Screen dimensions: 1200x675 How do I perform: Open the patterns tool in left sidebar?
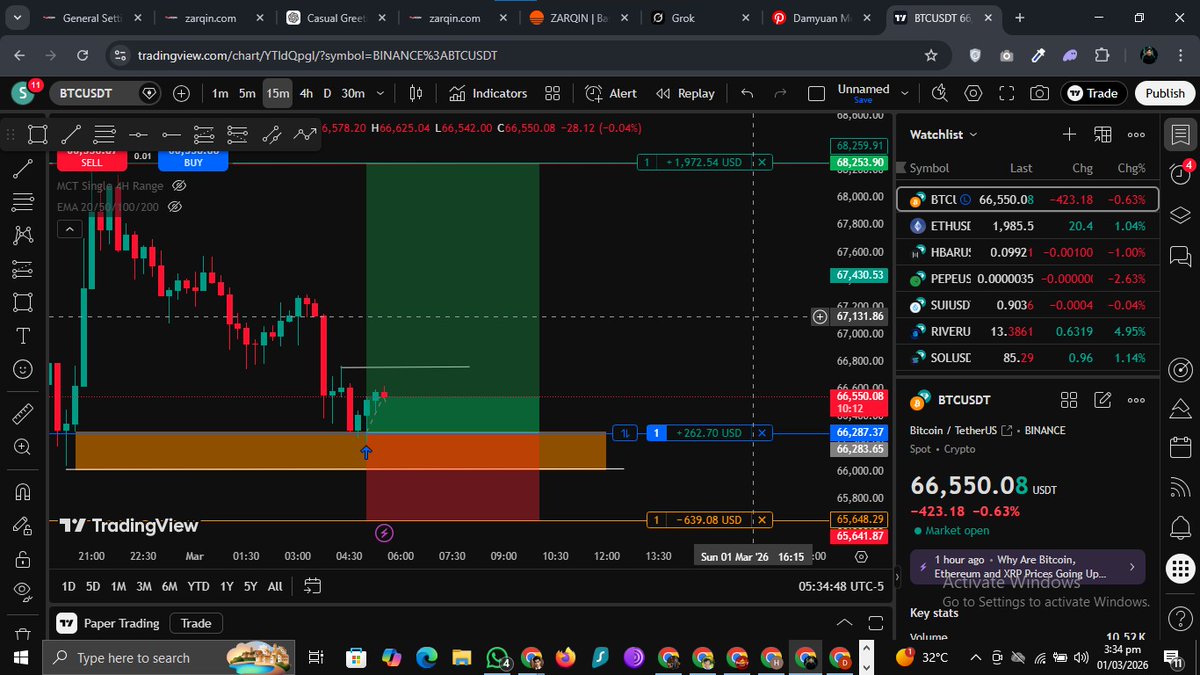(x=23, y=235)
